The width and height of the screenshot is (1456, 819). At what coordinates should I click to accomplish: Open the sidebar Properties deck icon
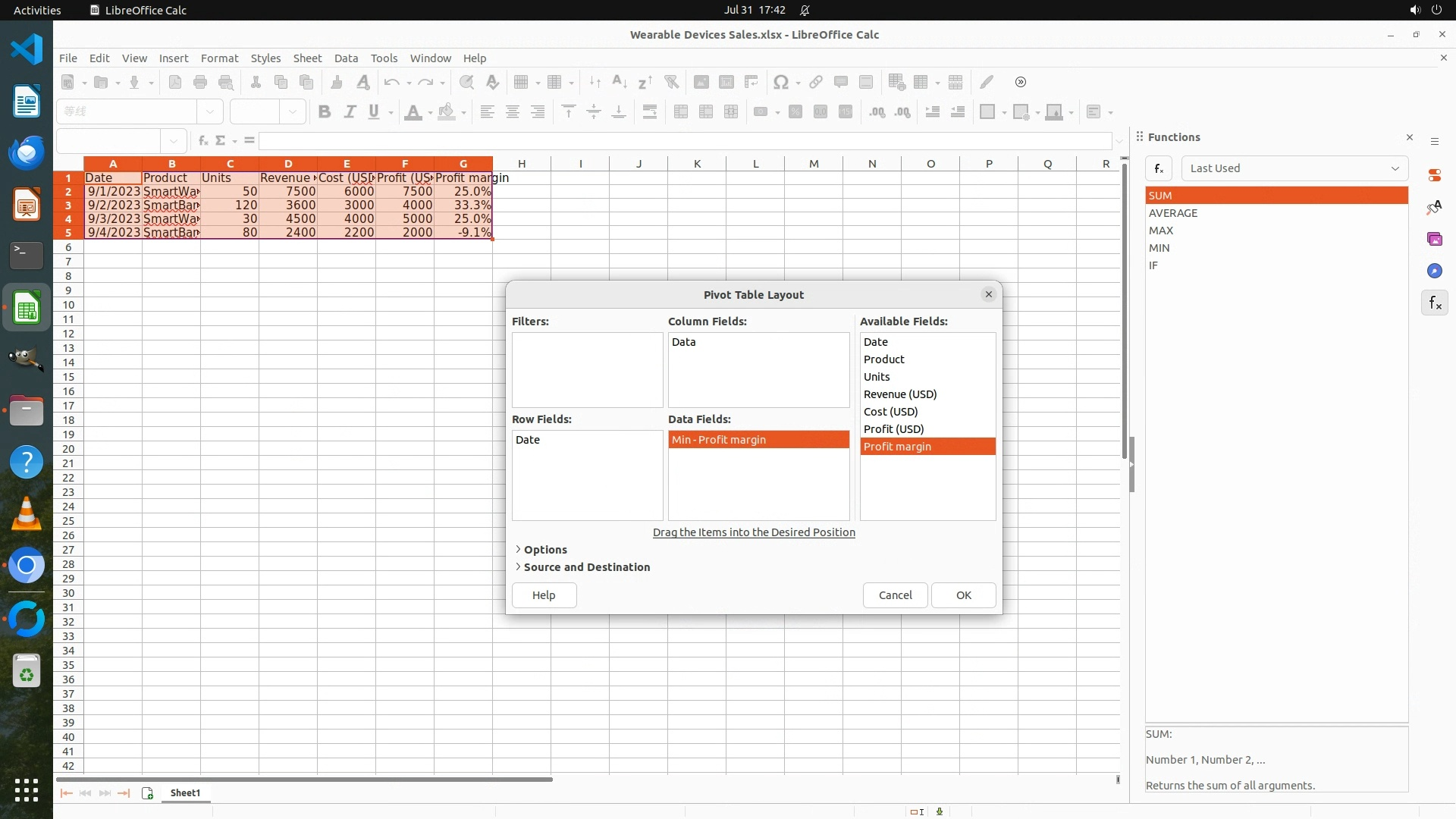(1434, 175)
